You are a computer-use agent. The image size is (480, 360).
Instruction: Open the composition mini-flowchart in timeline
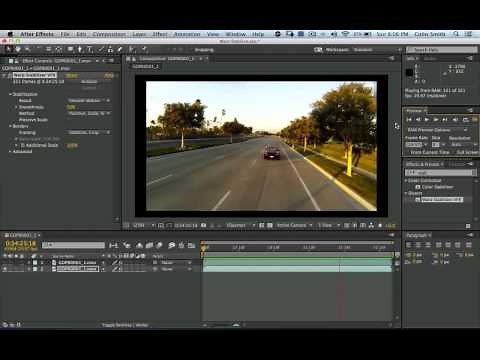113,245
